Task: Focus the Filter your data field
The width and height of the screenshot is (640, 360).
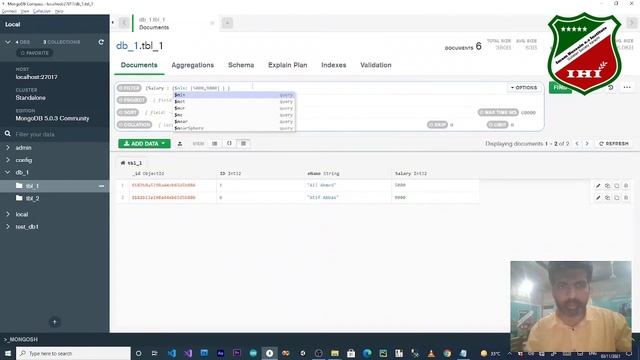Action: [55, 134]
